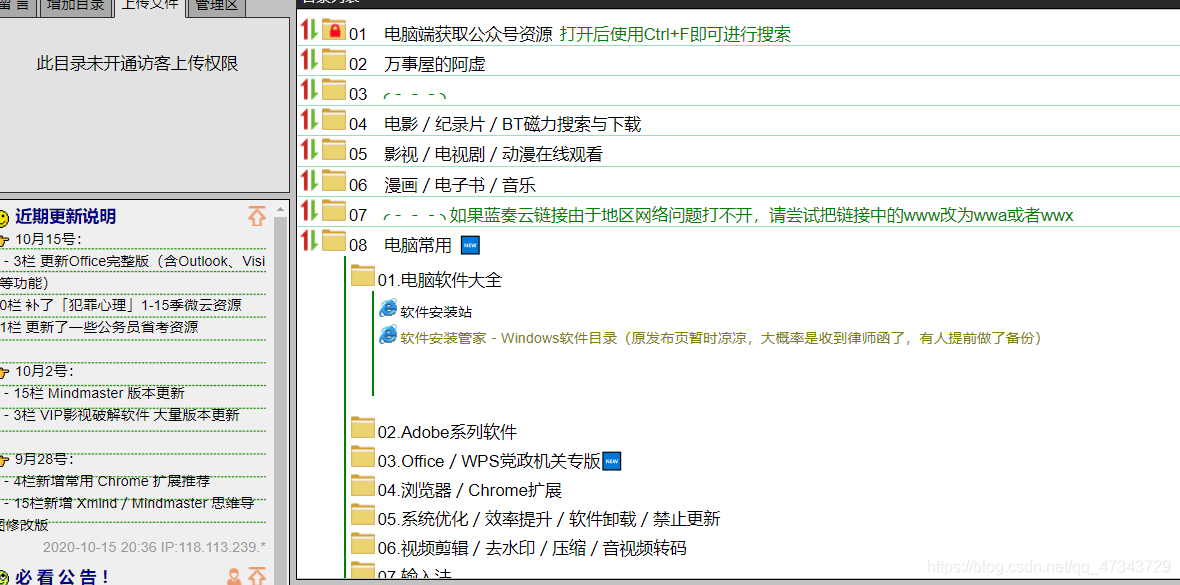The image size is (1180, 585).
Task: Click the sort arrows icon in row 08
Action: [309, 241]
